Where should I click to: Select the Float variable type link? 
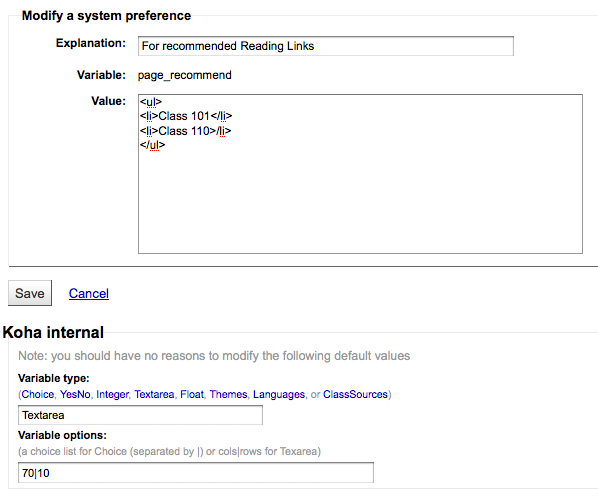(x=192, y=394)
